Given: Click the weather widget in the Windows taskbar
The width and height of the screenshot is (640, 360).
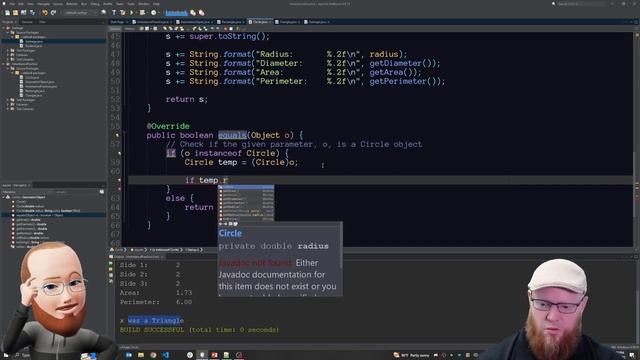Looking at the screenshot, I should click(411, 355).
